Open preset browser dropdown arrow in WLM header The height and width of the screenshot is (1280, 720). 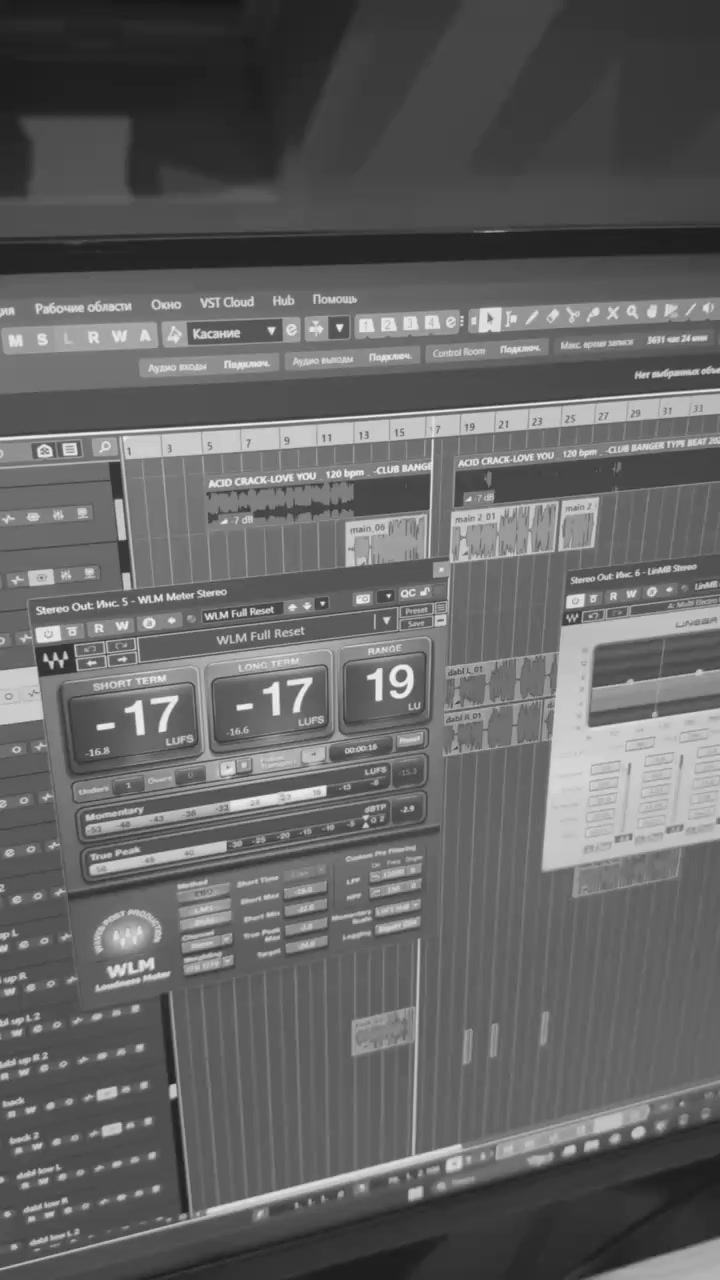320,605
